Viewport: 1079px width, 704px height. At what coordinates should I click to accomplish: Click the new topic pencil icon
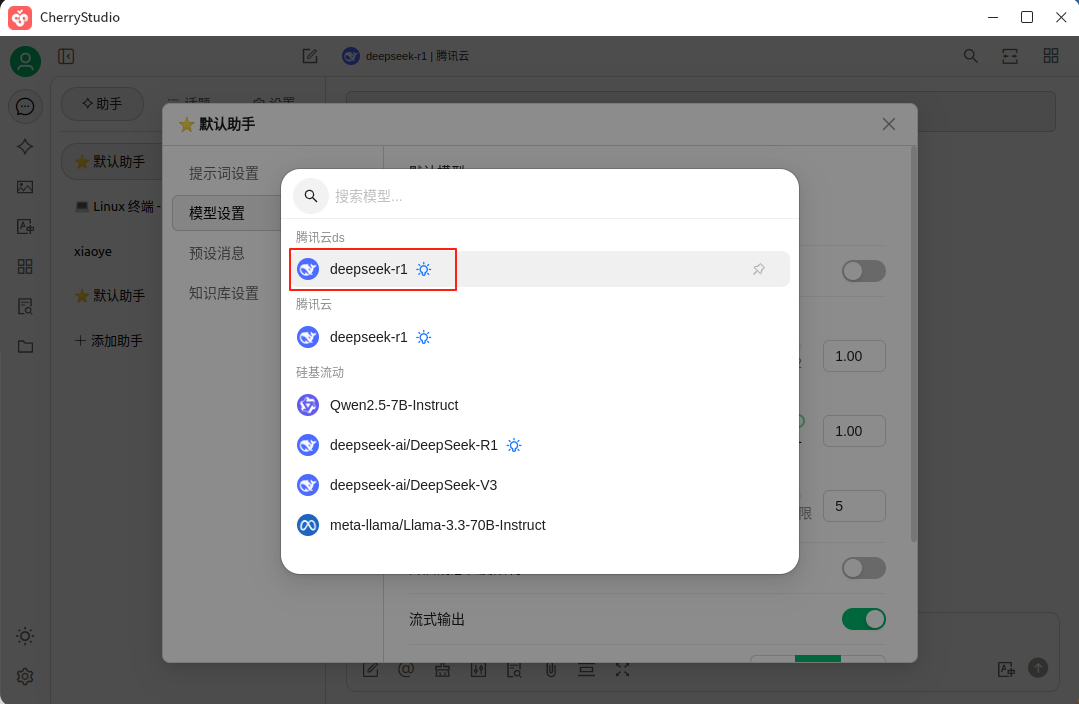[x=310, y=56]
